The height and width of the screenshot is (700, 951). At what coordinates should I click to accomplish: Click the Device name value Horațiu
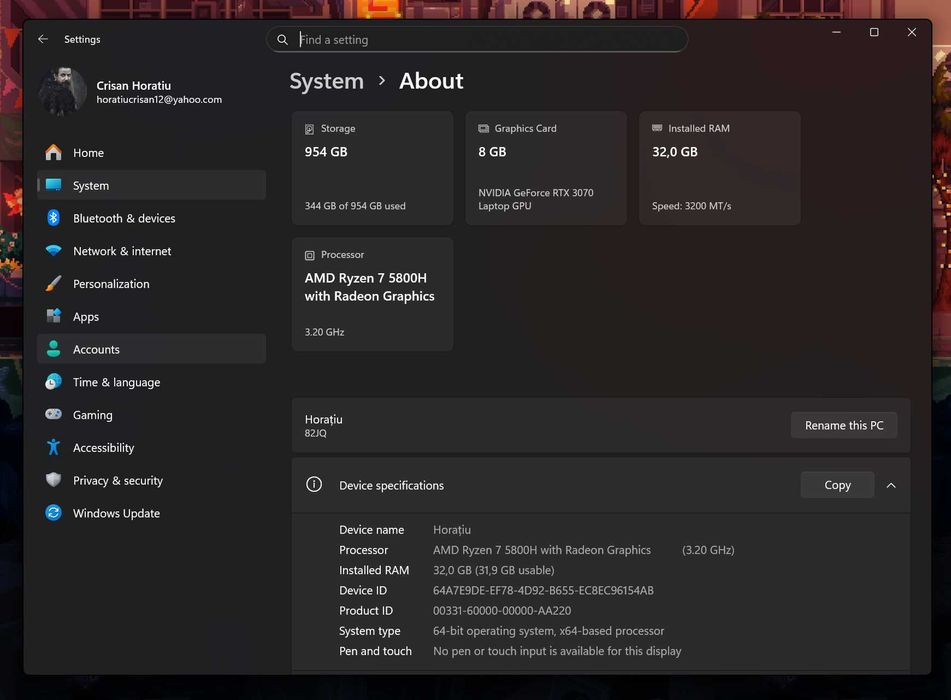click(x=452, y=530)
